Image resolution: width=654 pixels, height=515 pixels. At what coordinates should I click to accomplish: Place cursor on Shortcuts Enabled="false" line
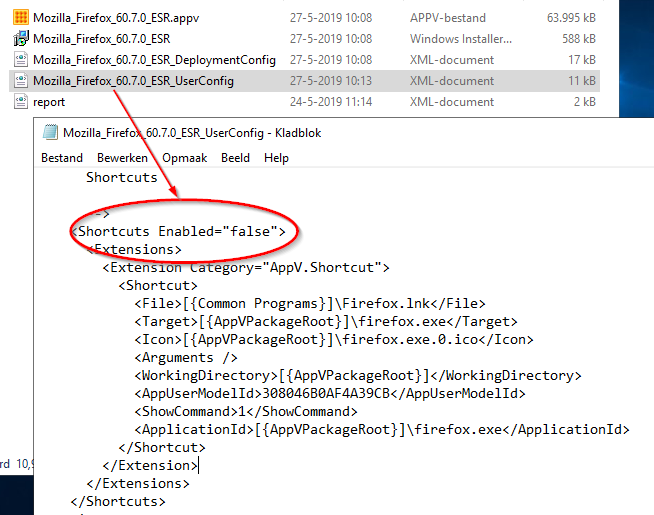[x=180, y=231]
